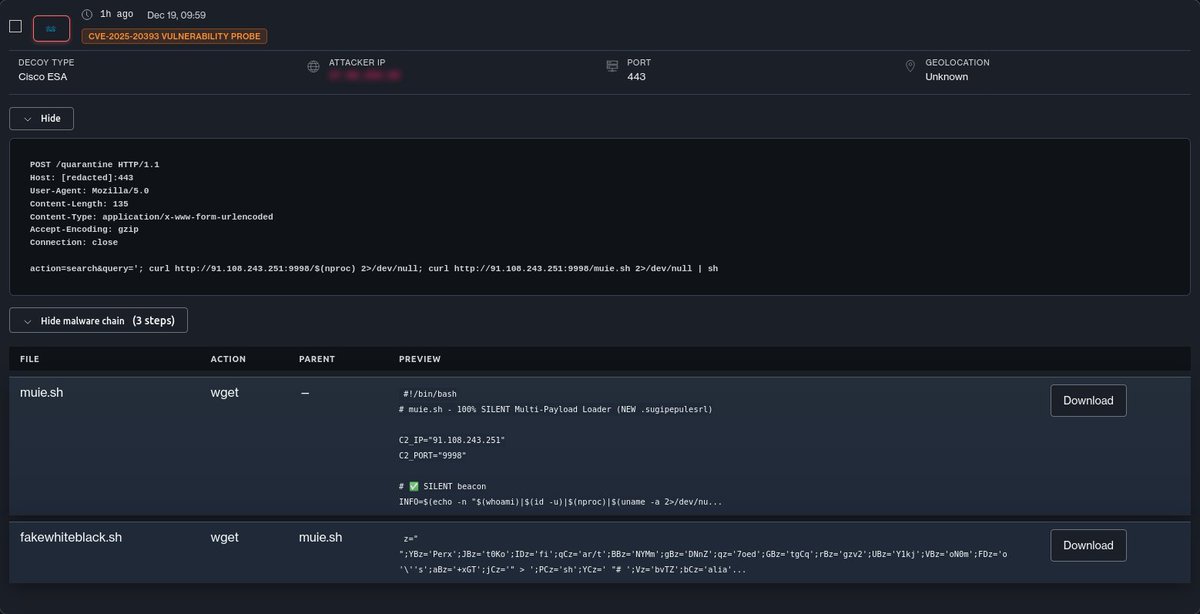
Task: Click the clock icon beside 1h ago
Action: click(87, 15)
